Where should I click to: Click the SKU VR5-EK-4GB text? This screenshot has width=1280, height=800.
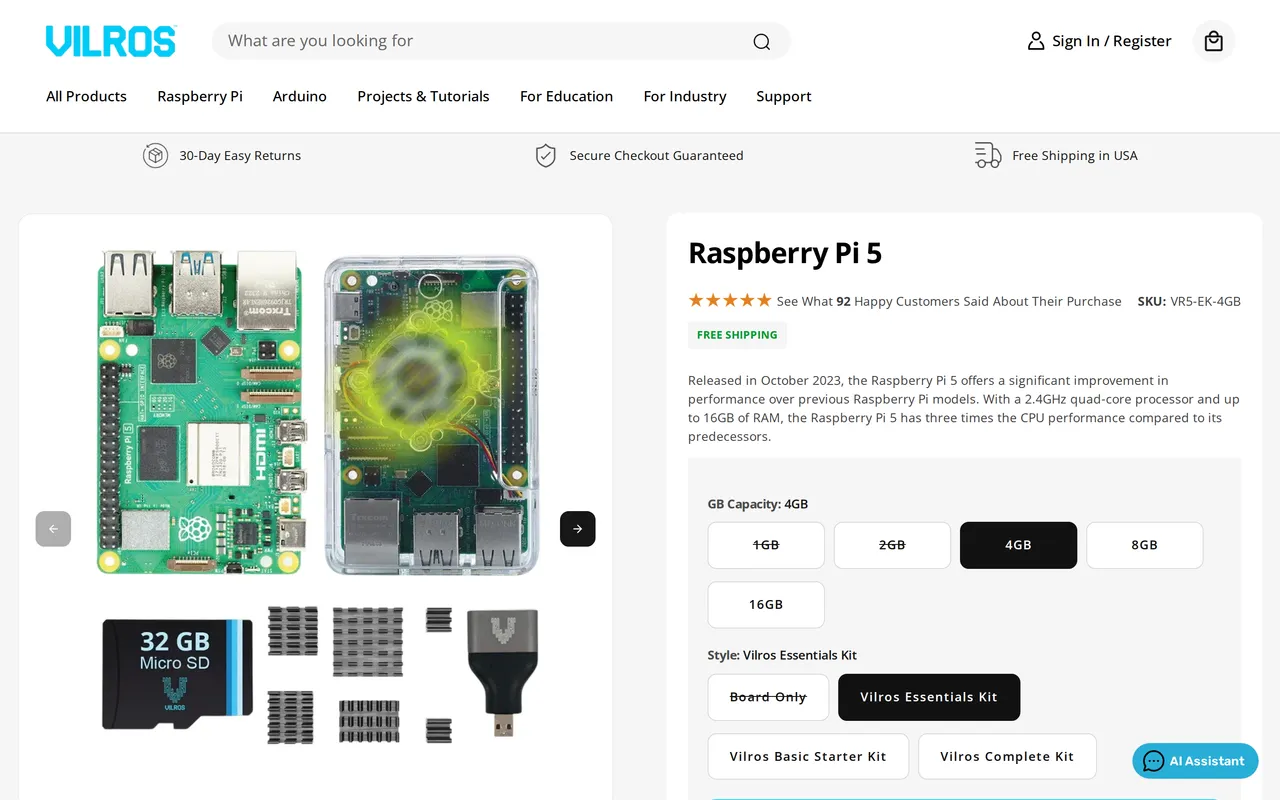pyautogui.click(x=1189, y=301)
